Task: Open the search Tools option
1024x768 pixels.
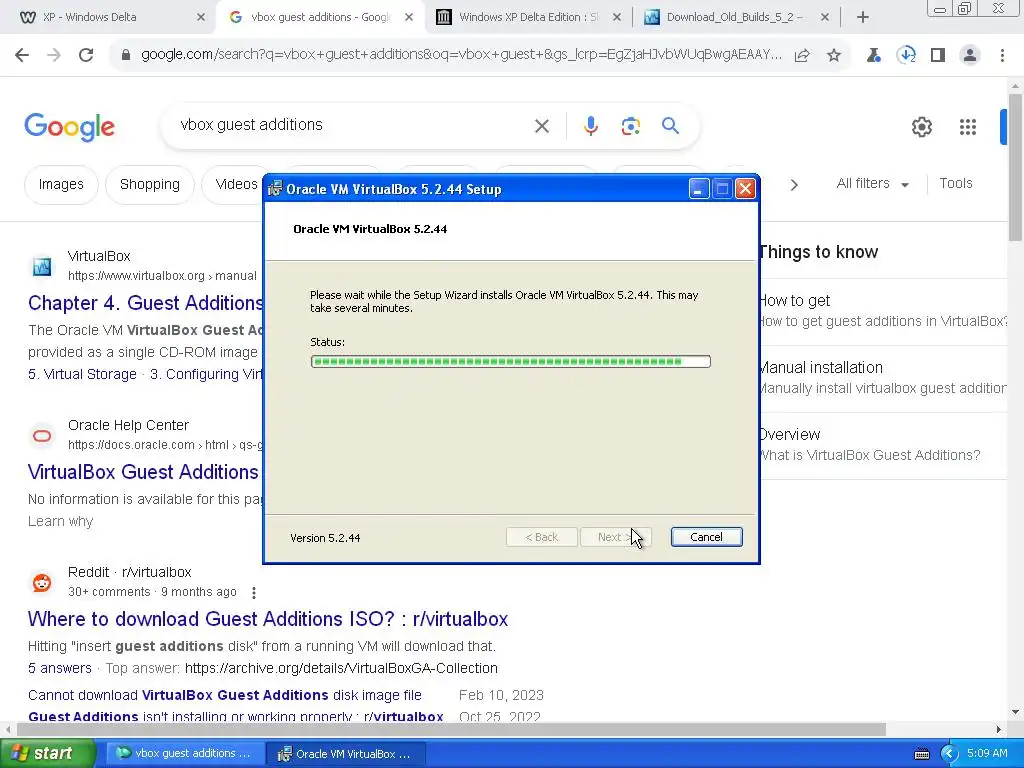Action: [x=955, y=184]
